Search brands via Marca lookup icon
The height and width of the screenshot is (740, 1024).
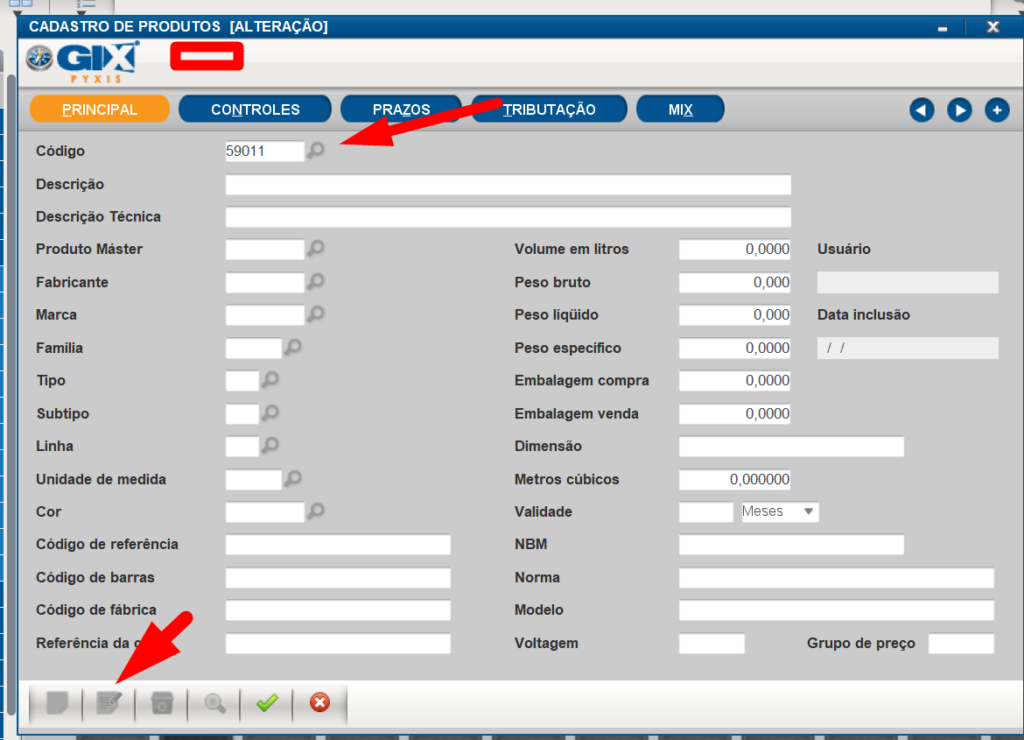tap(316, 314)
